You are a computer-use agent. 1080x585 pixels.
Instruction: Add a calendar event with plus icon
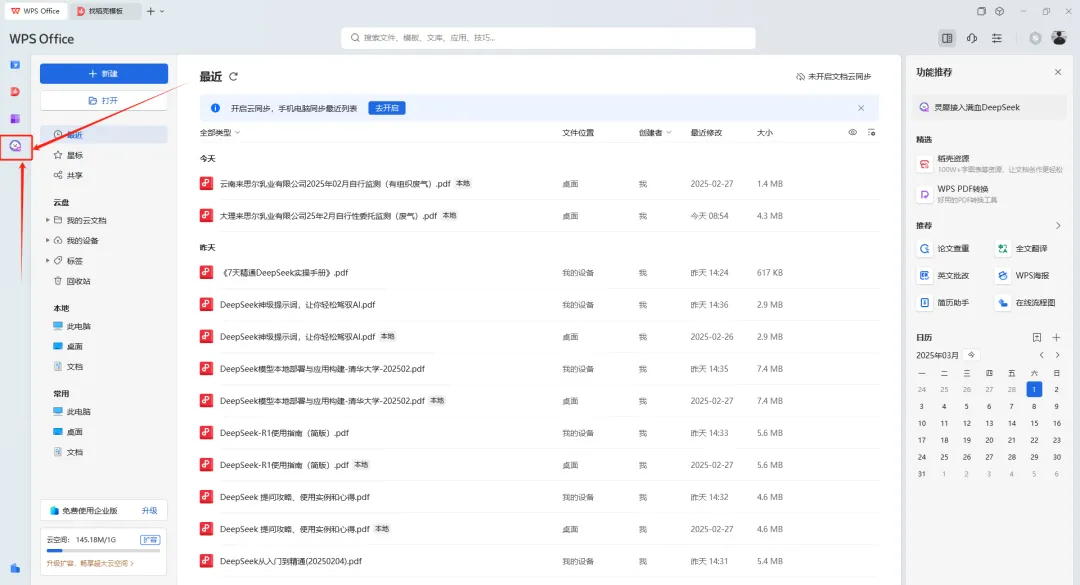coord(1057,338)
